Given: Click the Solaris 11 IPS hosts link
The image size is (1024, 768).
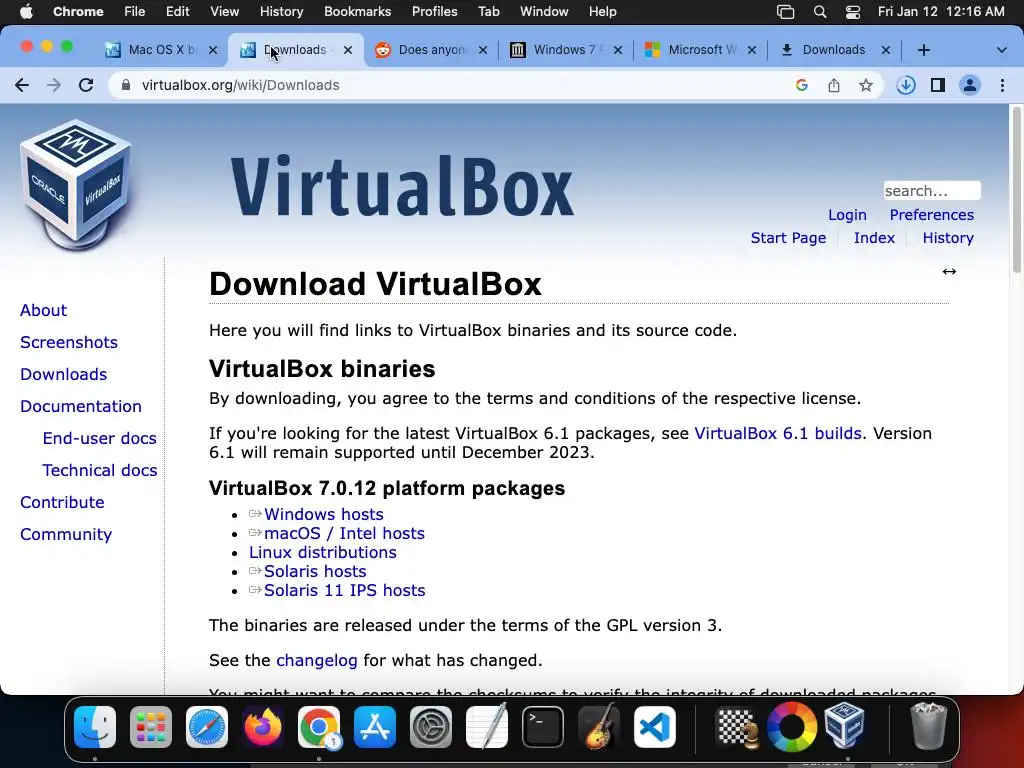Looking at the screenshot, I should (345, 590).
